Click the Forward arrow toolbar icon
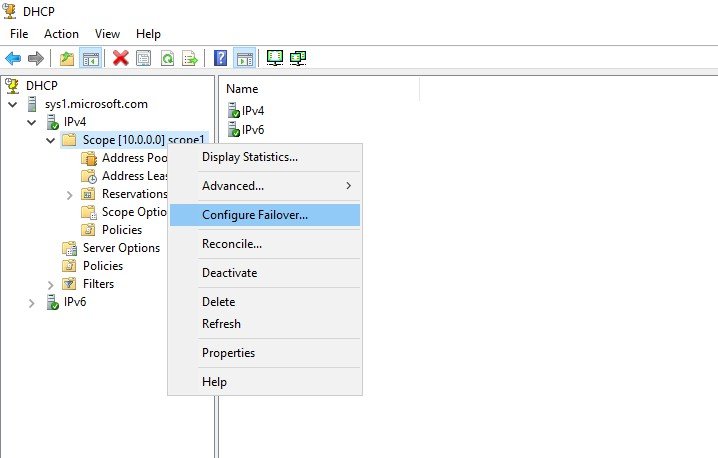Image resolution: width=718 pixels, height=458 pixels. tap(36, 58)
